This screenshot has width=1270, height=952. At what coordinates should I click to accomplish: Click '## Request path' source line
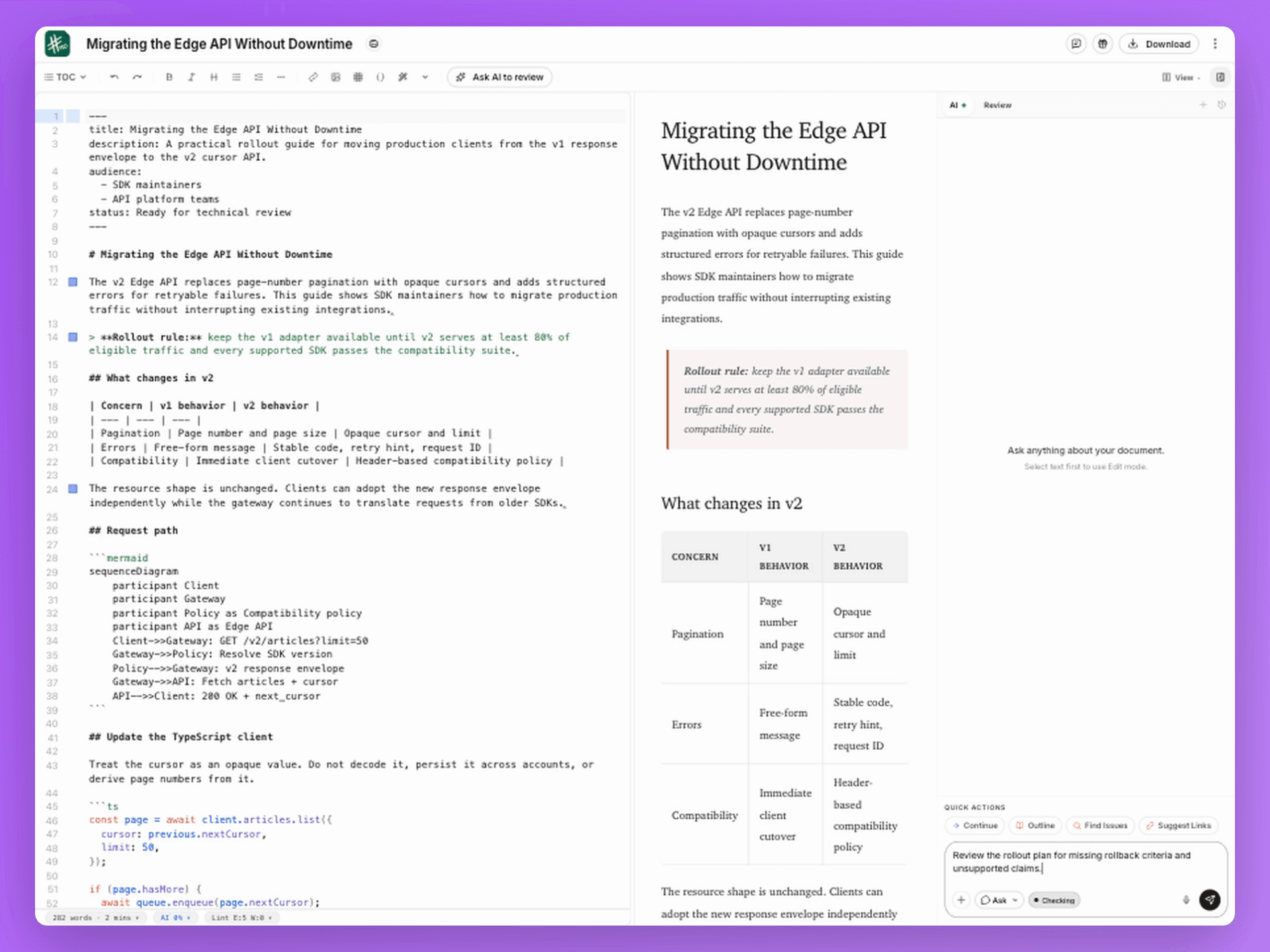coord(134,530)
